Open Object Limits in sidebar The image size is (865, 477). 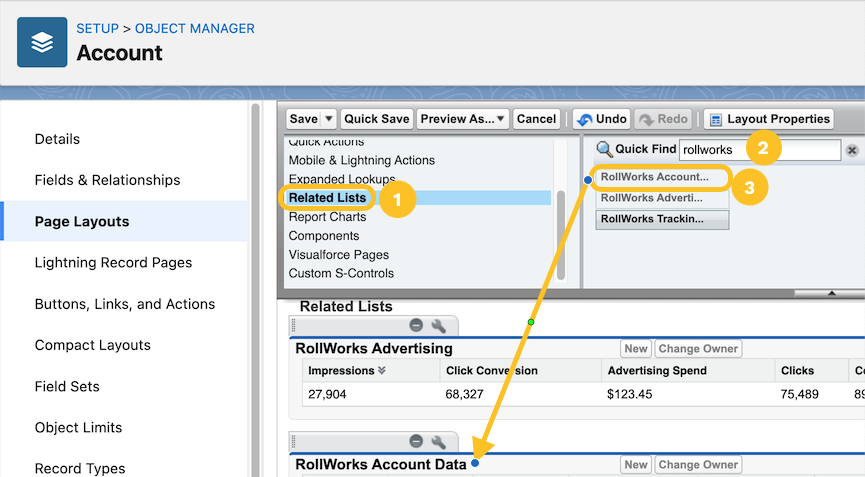coord(78,427)
